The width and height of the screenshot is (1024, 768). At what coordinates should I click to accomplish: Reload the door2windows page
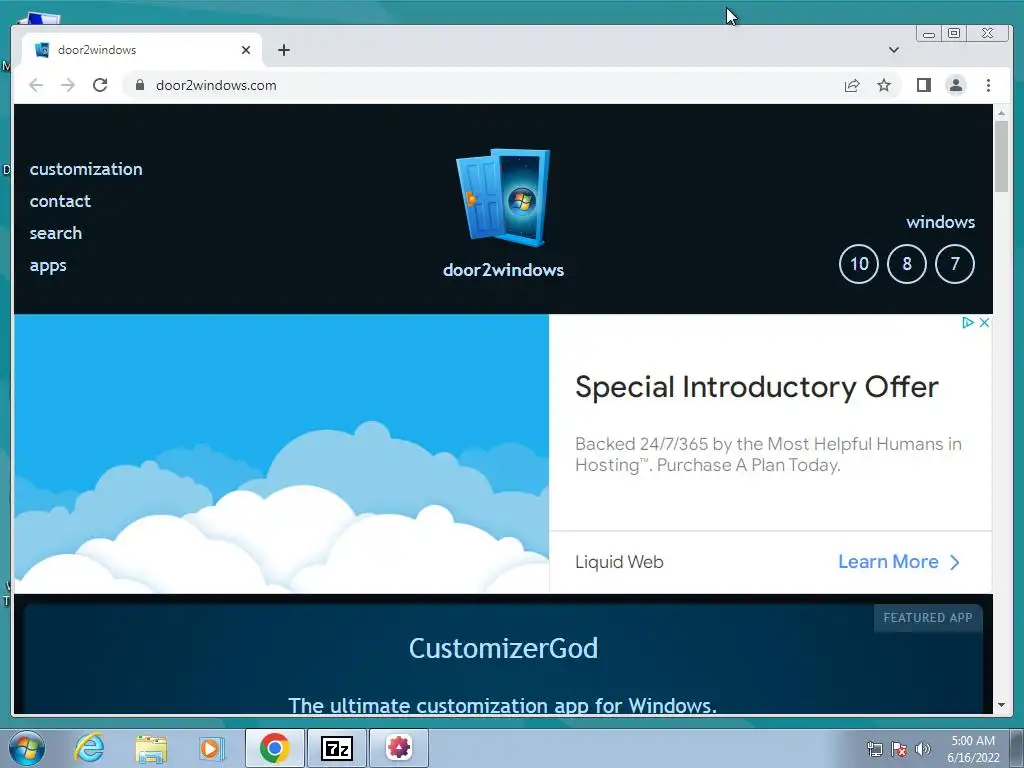click(x=100, y=85)
